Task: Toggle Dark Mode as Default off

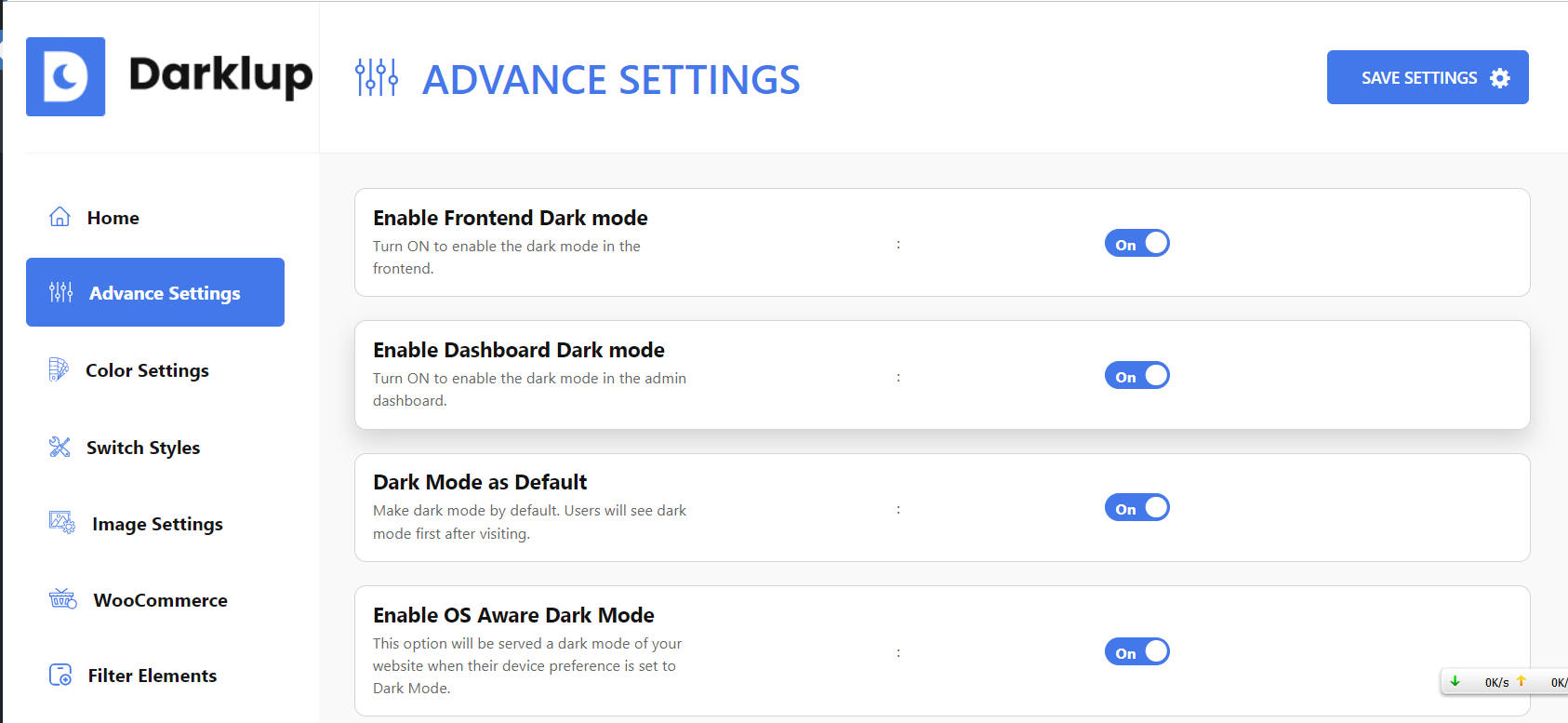Action: pyautogui.click(x=1136, y=508)
